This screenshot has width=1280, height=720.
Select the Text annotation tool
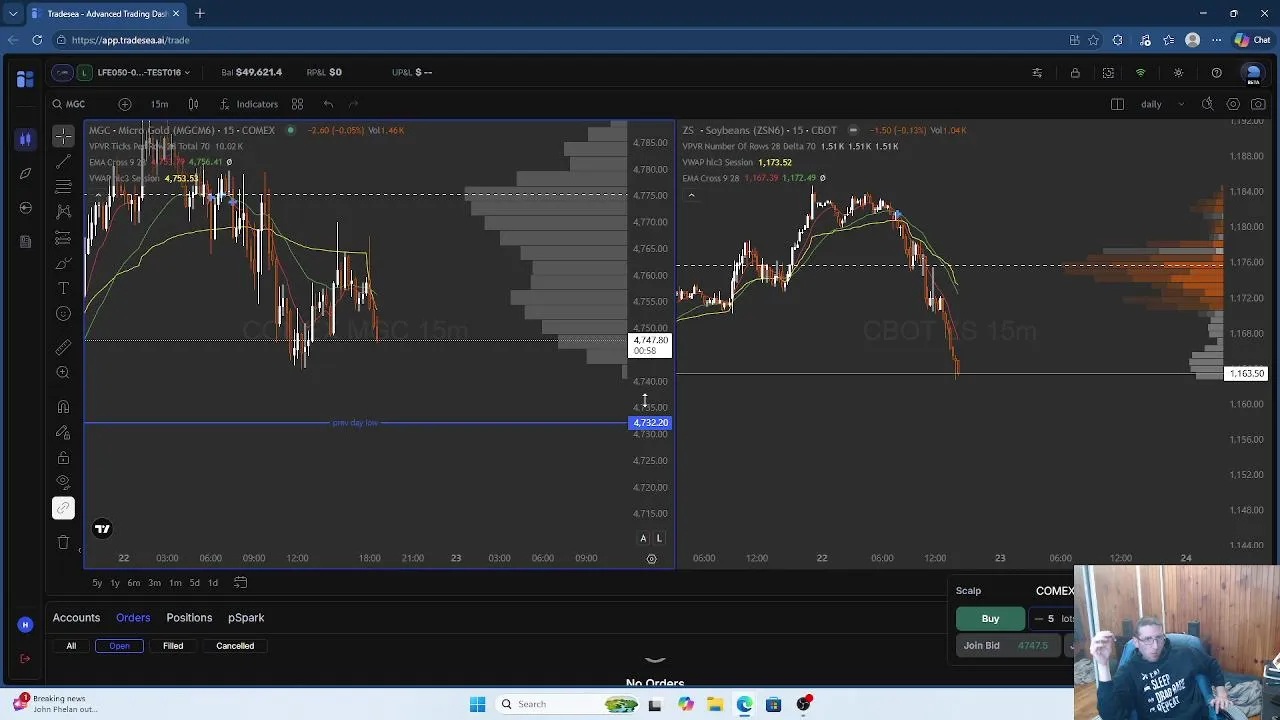[x=63, y=288]
